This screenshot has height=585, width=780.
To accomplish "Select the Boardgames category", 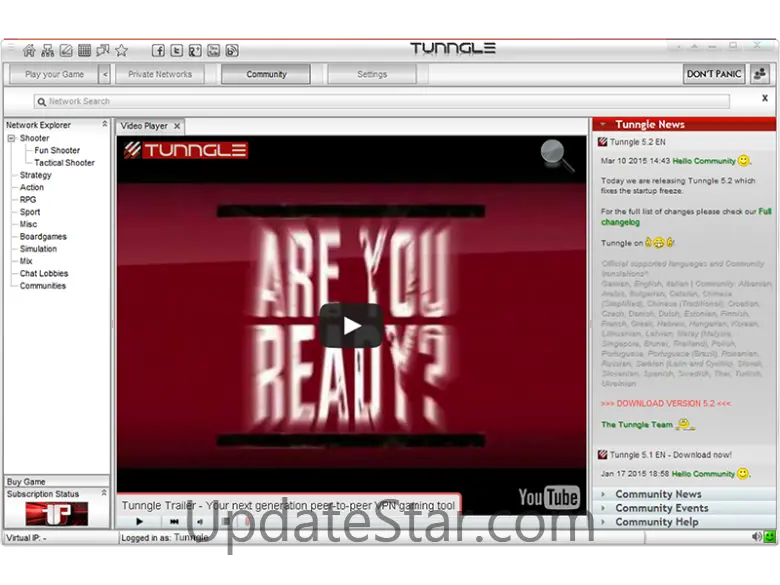I will point(43,237).
